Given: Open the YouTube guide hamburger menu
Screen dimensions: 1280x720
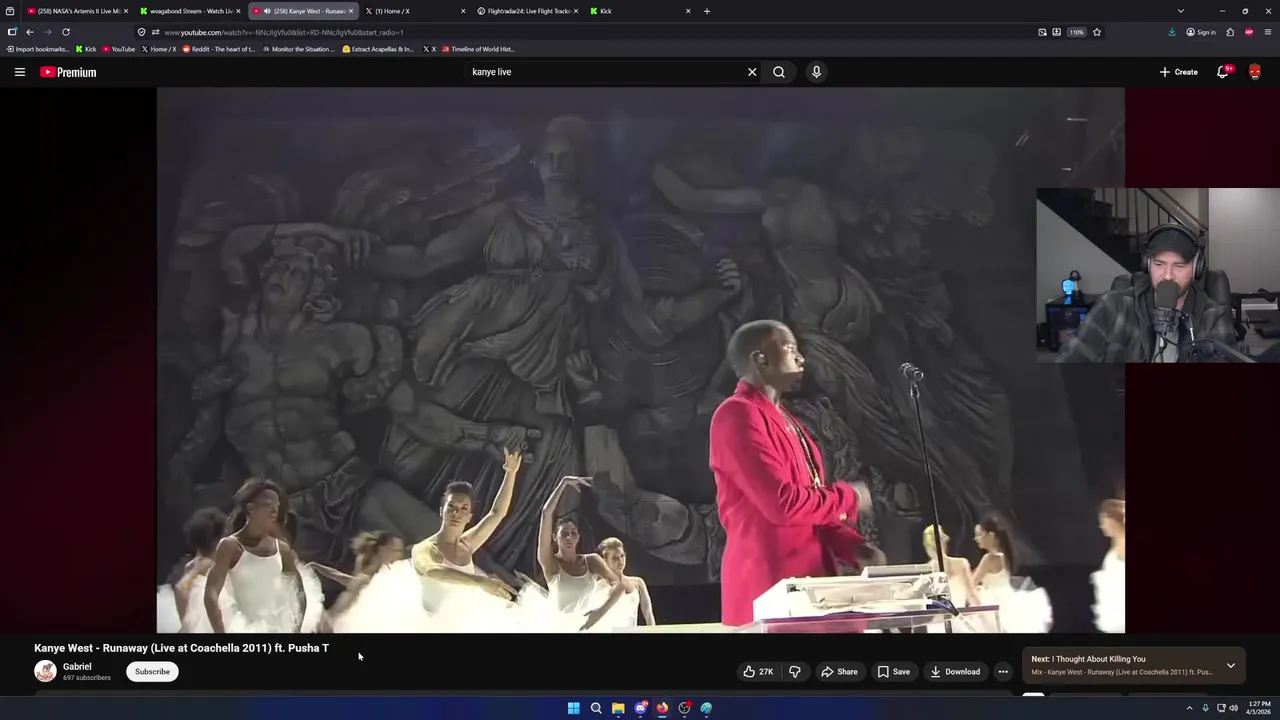Looking at the screenshot, I should coord(19,72).
